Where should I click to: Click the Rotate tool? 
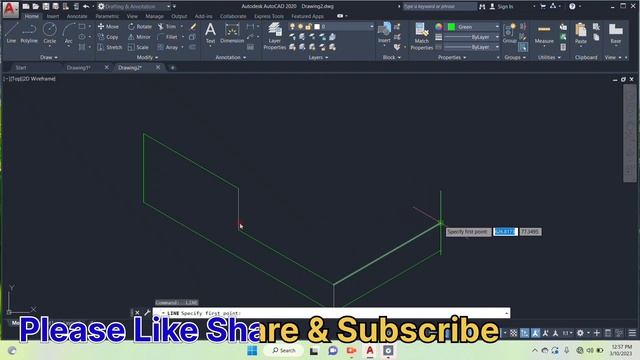click(x=140, y=27)
